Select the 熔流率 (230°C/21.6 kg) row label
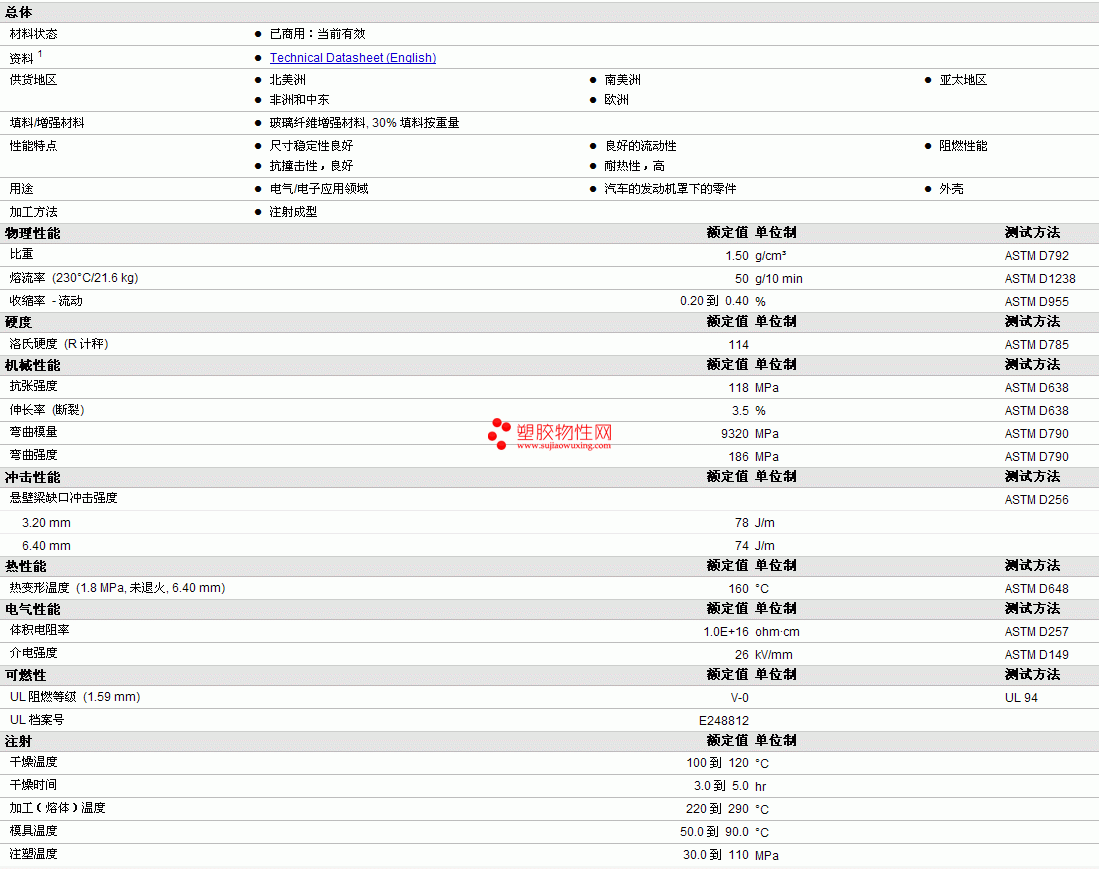 (74, 278)
